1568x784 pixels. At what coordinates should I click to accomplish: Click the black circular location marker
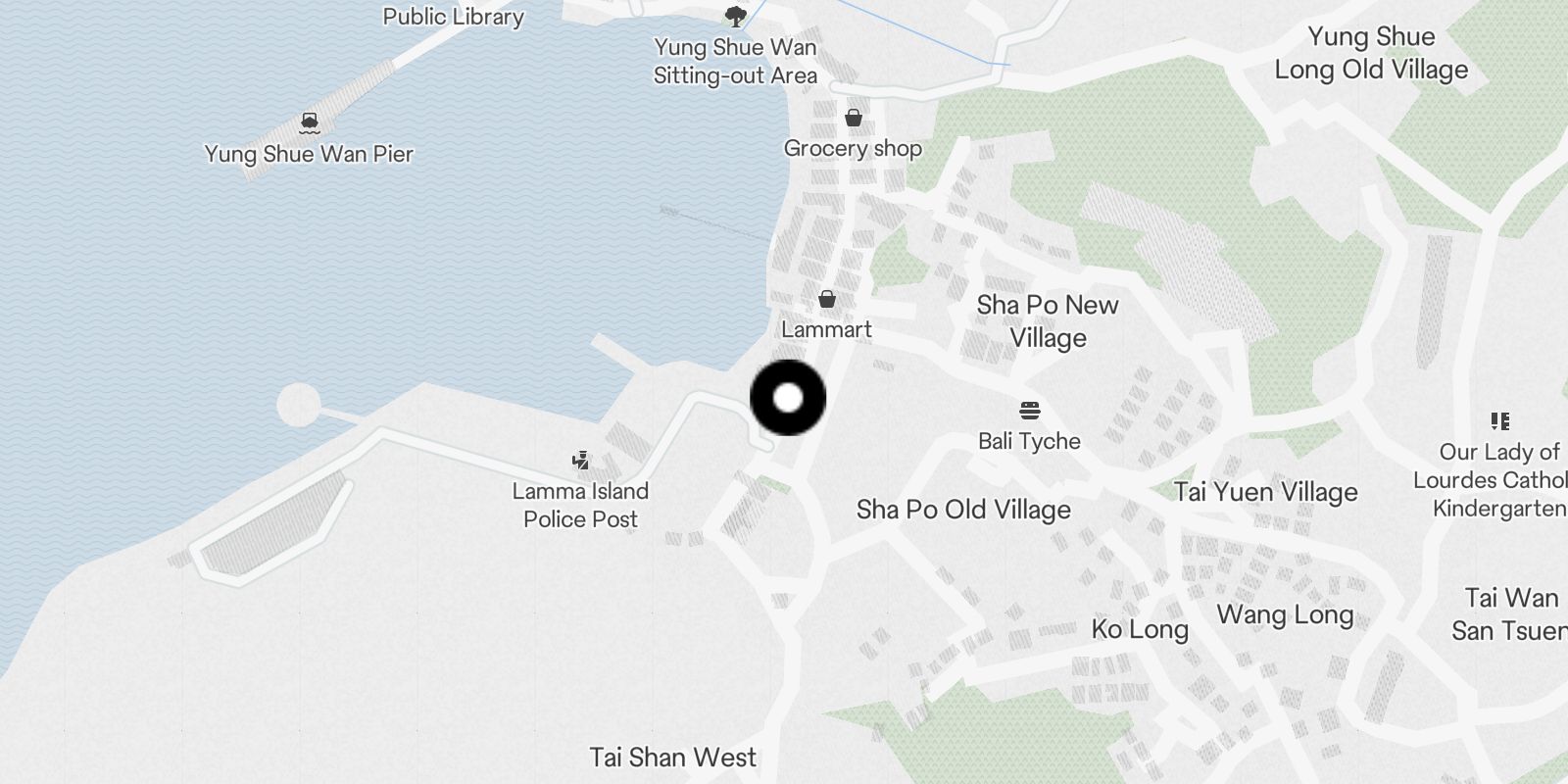788,398
